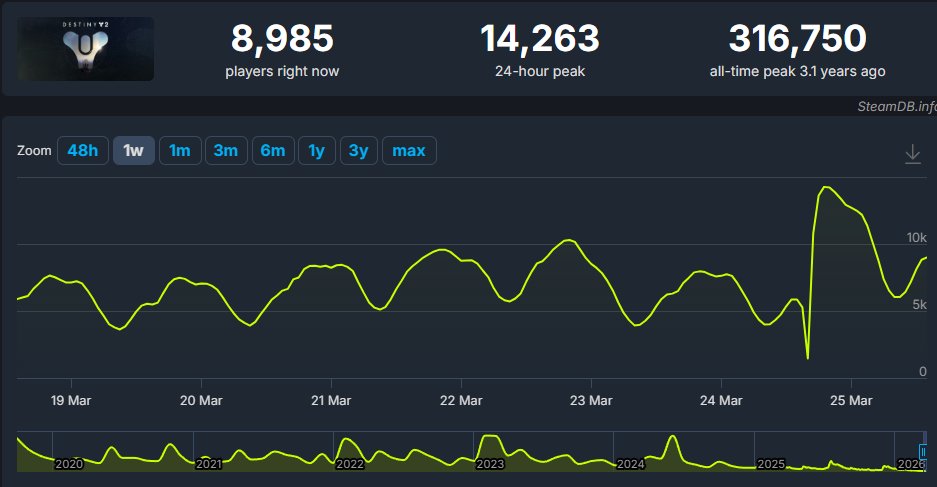Viewport: 937px width, 487px height.
Task: Click the 2020 label in navigator
Action: (69, 464)
